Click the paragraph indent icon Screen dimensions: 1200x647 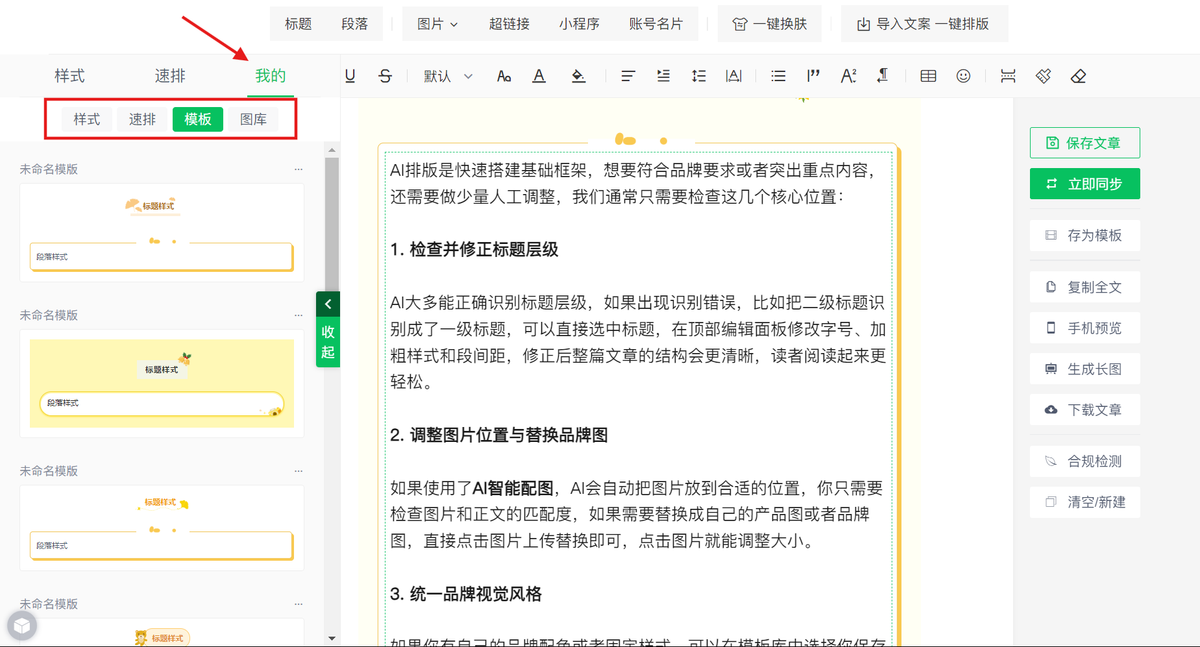tap(663, 76)
